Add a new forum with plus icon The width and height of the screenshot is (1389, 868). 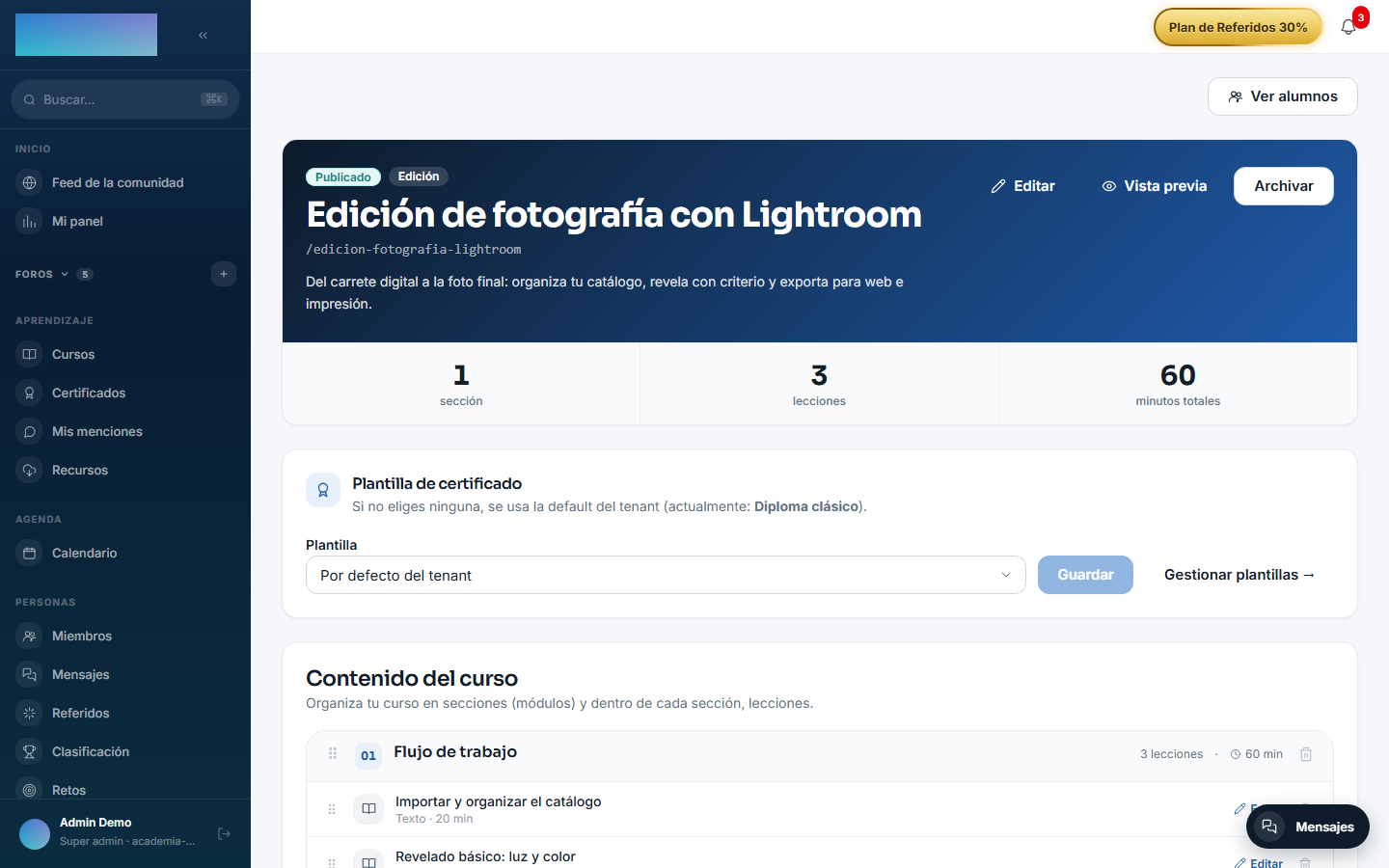click(x=224, y=274)
